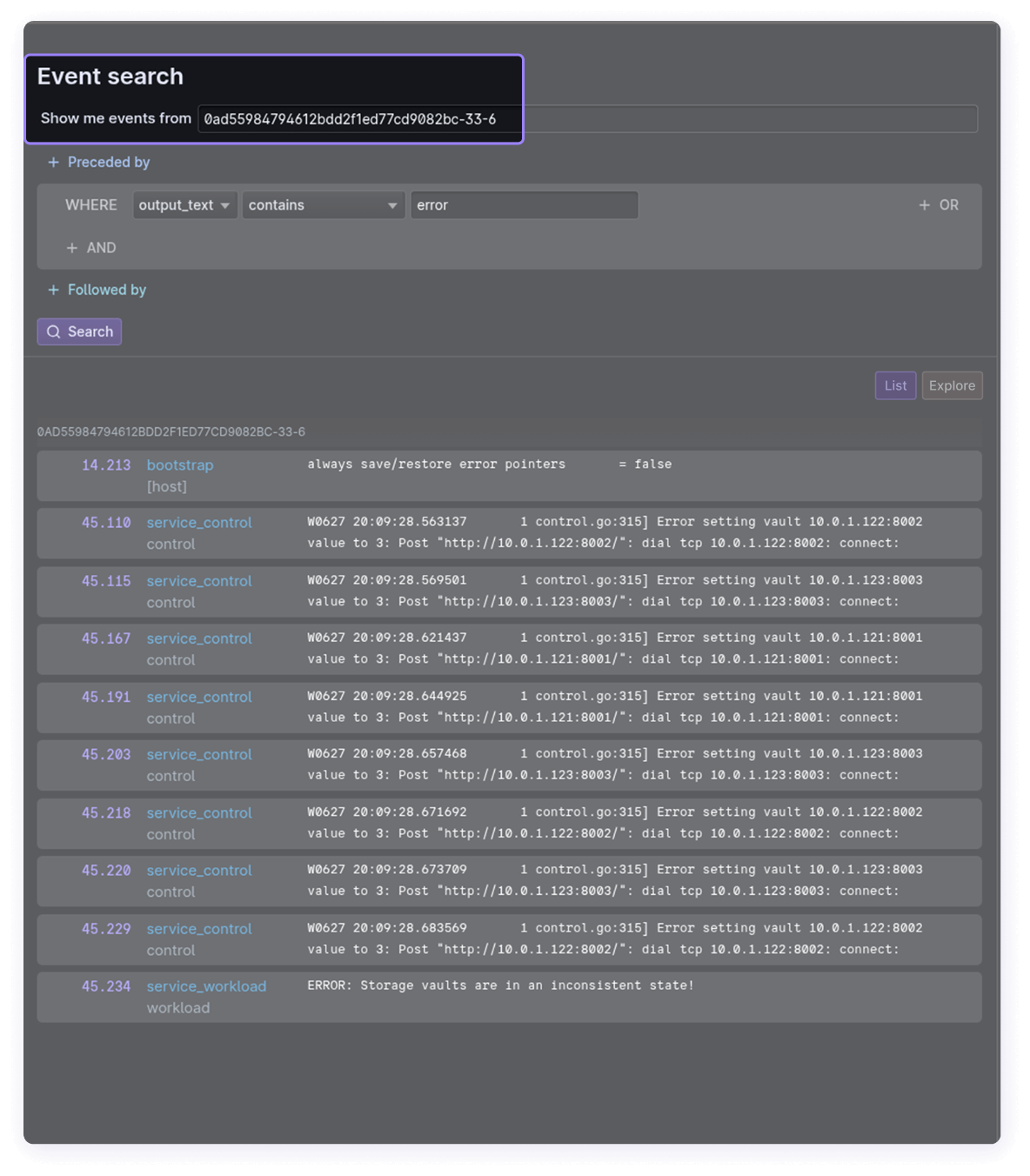Open the contains operator dropdown
The width and height of the screenshot is (1030, 1176).
coord(323,205)
